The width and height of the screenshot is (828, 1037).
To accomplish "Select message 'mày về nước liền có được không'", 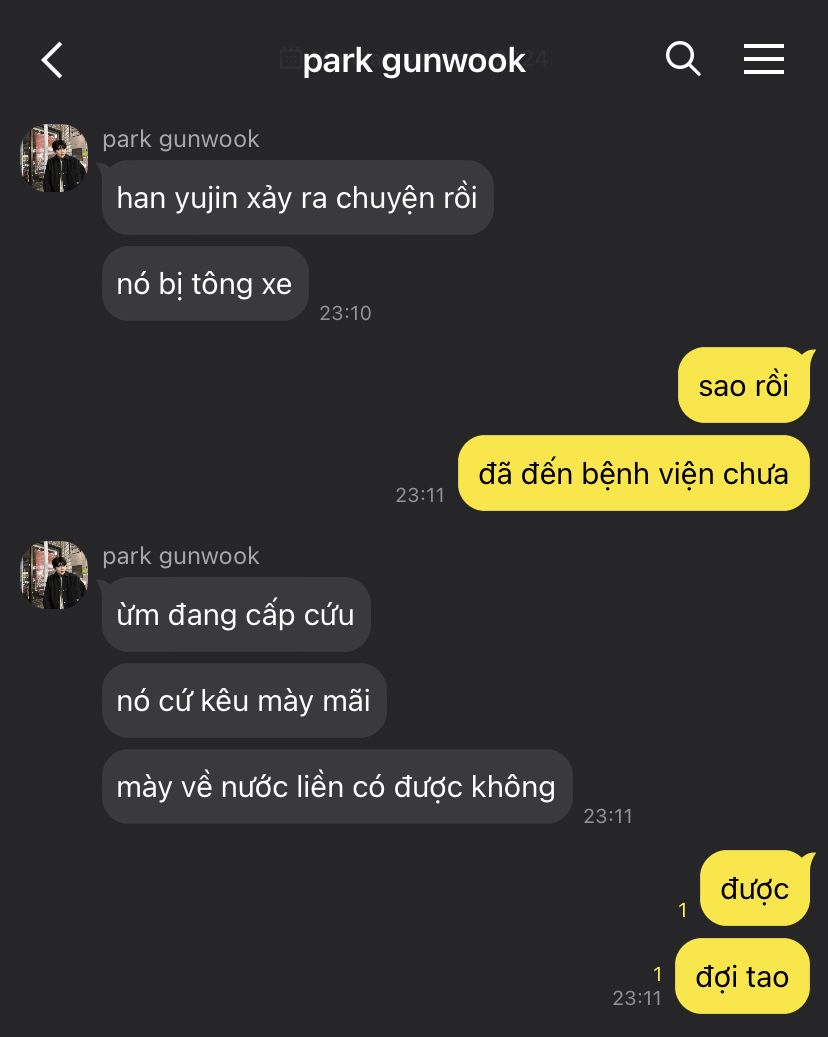I will pyautogui.click(x=337, y=786).
